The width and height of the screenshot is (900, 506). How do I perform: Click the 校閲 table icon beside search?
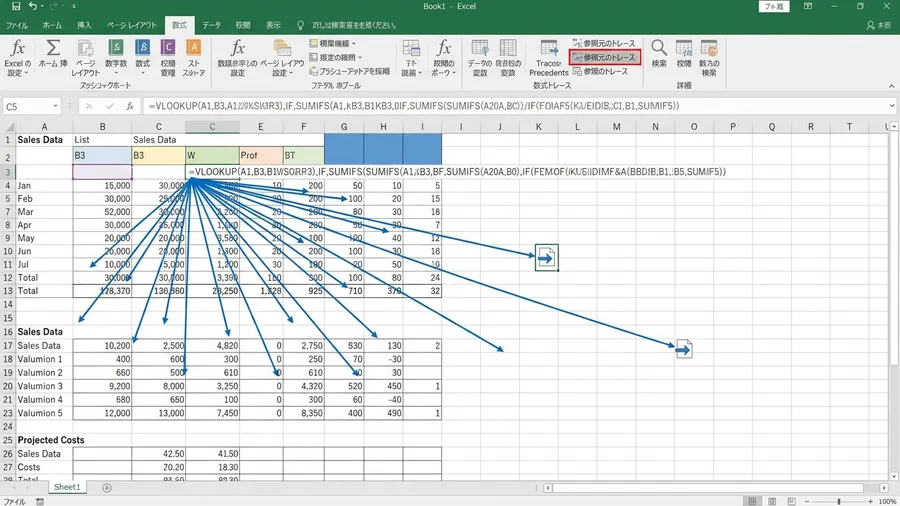pos(684,48)
